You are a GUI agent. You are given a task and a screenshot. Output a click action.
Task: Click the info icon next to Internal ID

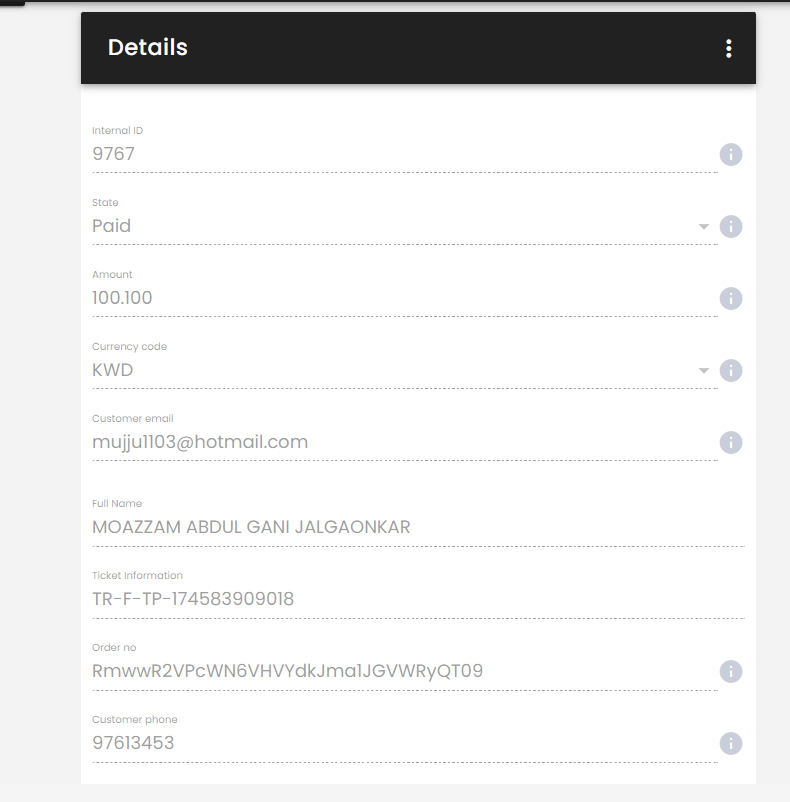pyautogui.click(x=731, y=154)
